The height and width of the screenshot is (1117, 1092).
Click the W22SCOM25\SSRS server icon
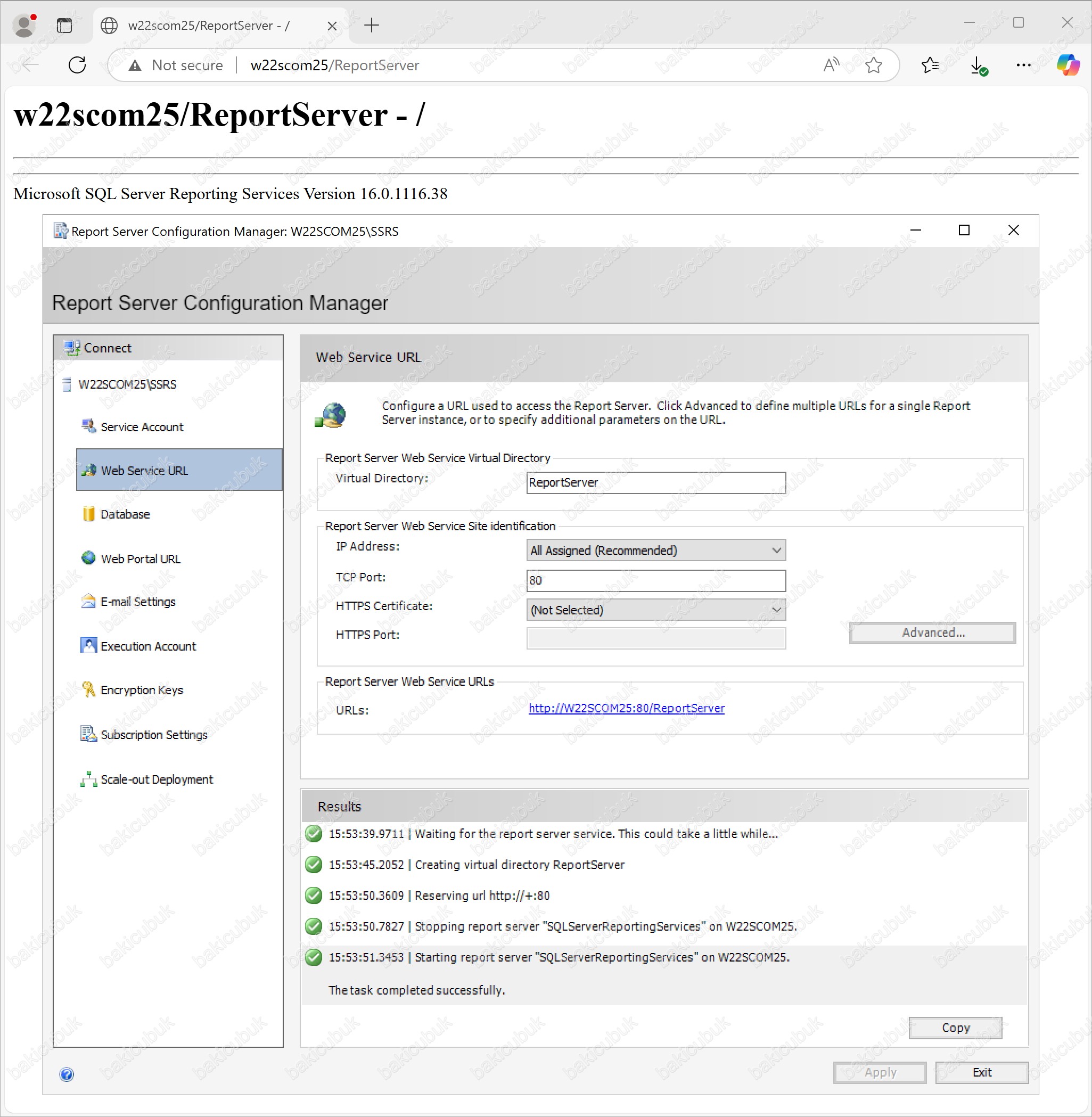point(67,384)
